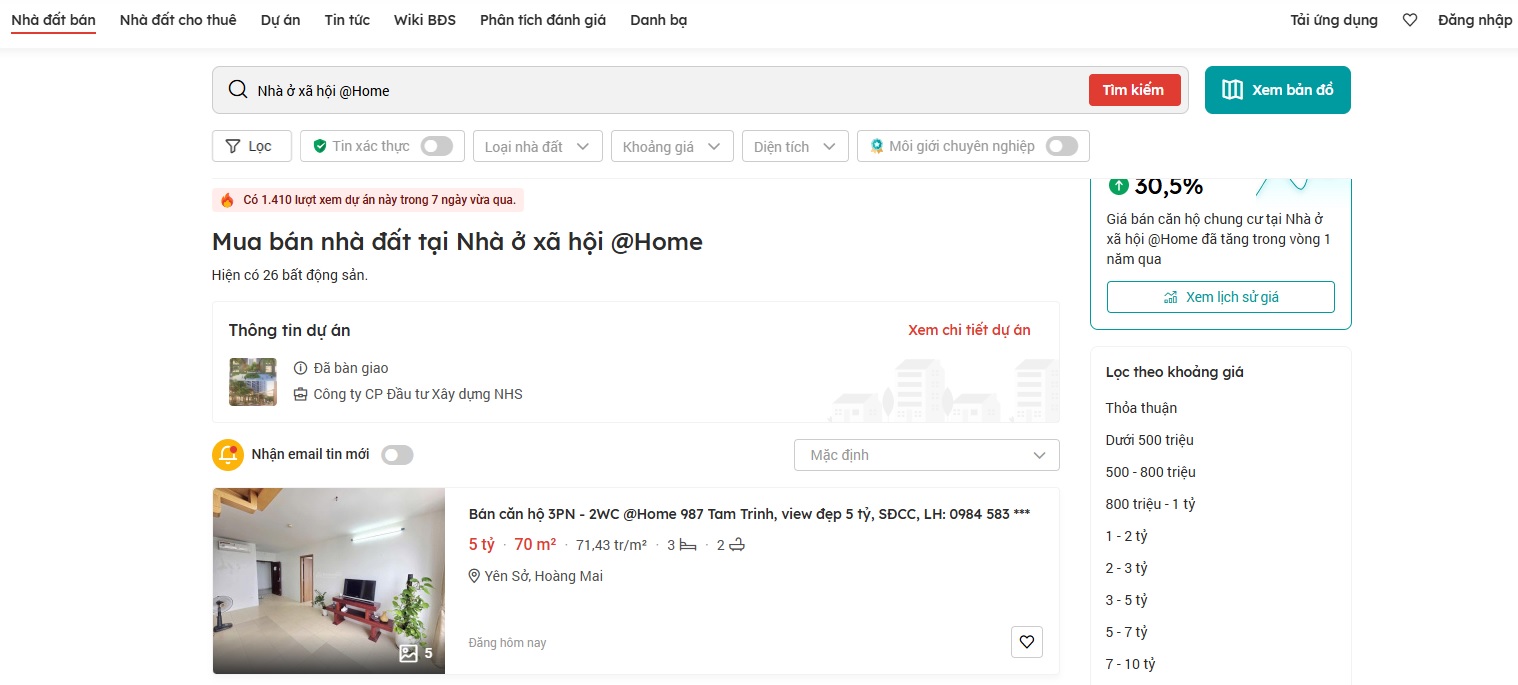Click the Xem bản đồ map icon

coord(1232,89)
